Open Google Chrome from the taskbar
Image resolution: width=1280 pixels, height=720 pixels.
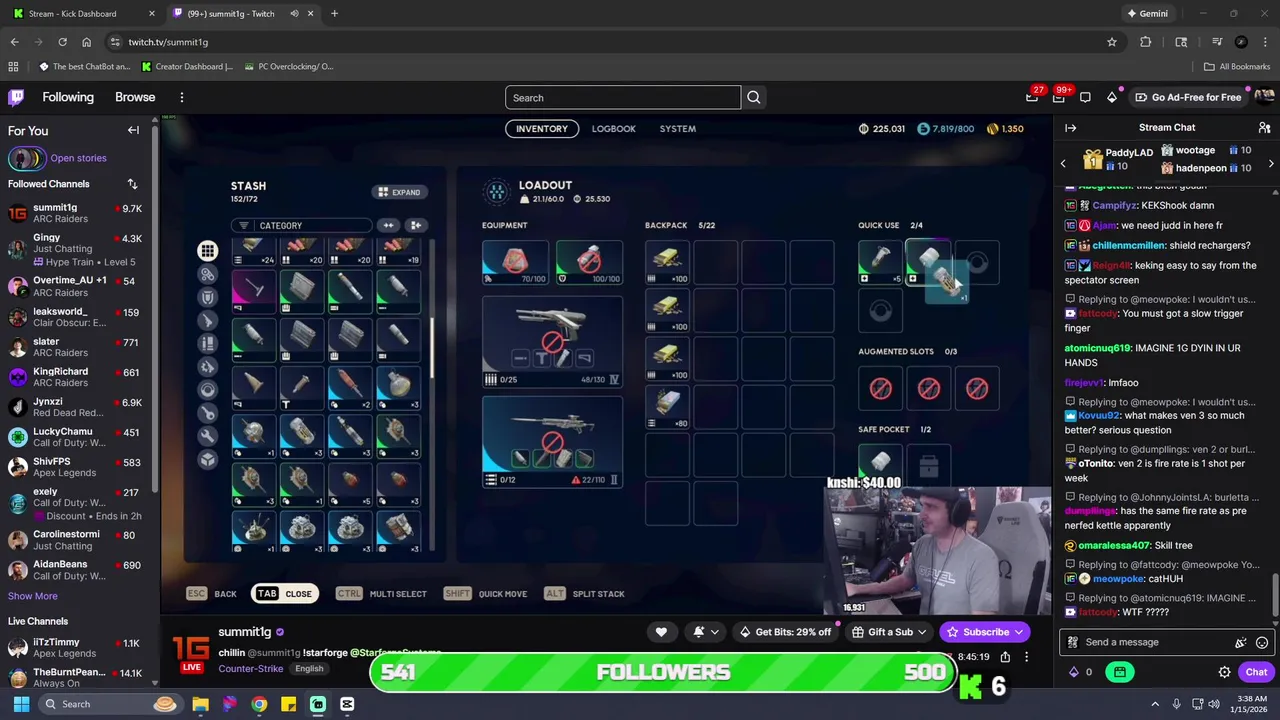click(259, 704)
